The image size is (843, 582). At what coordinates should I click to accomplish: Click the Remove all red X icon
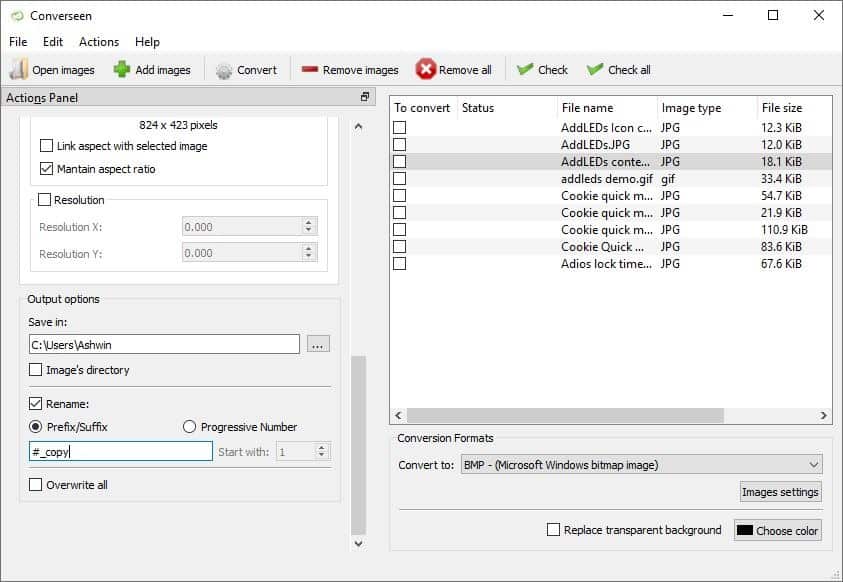tap(426, 69)
